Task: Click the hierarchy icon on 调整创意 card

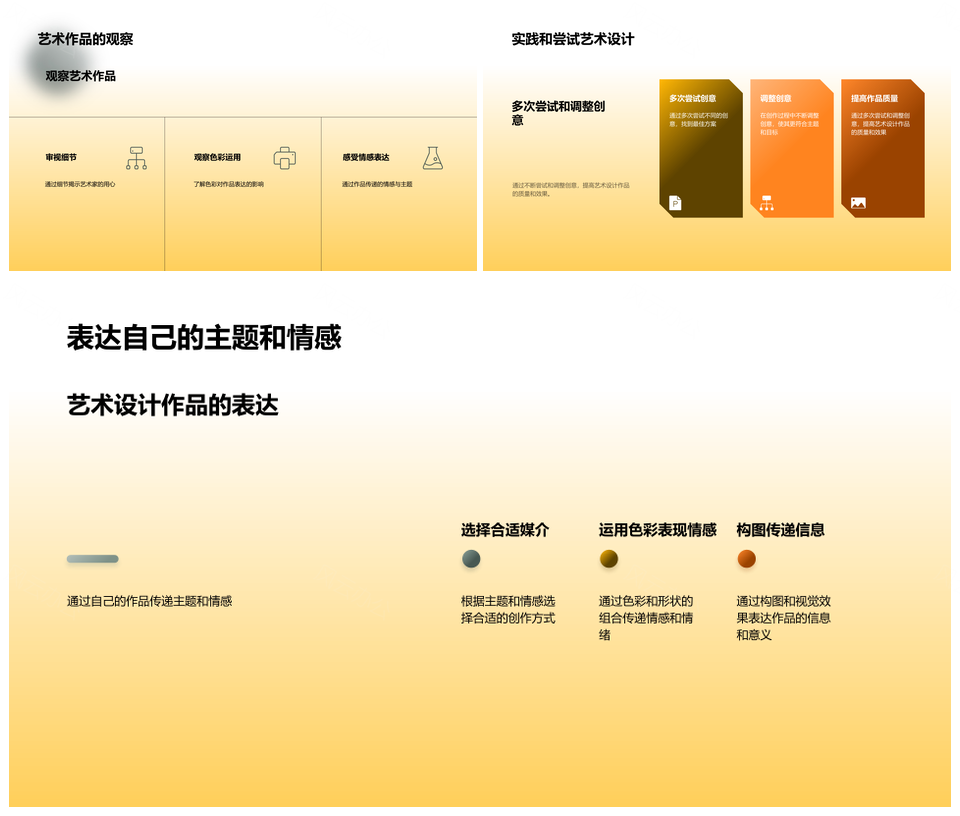Action: coord(767,203)
